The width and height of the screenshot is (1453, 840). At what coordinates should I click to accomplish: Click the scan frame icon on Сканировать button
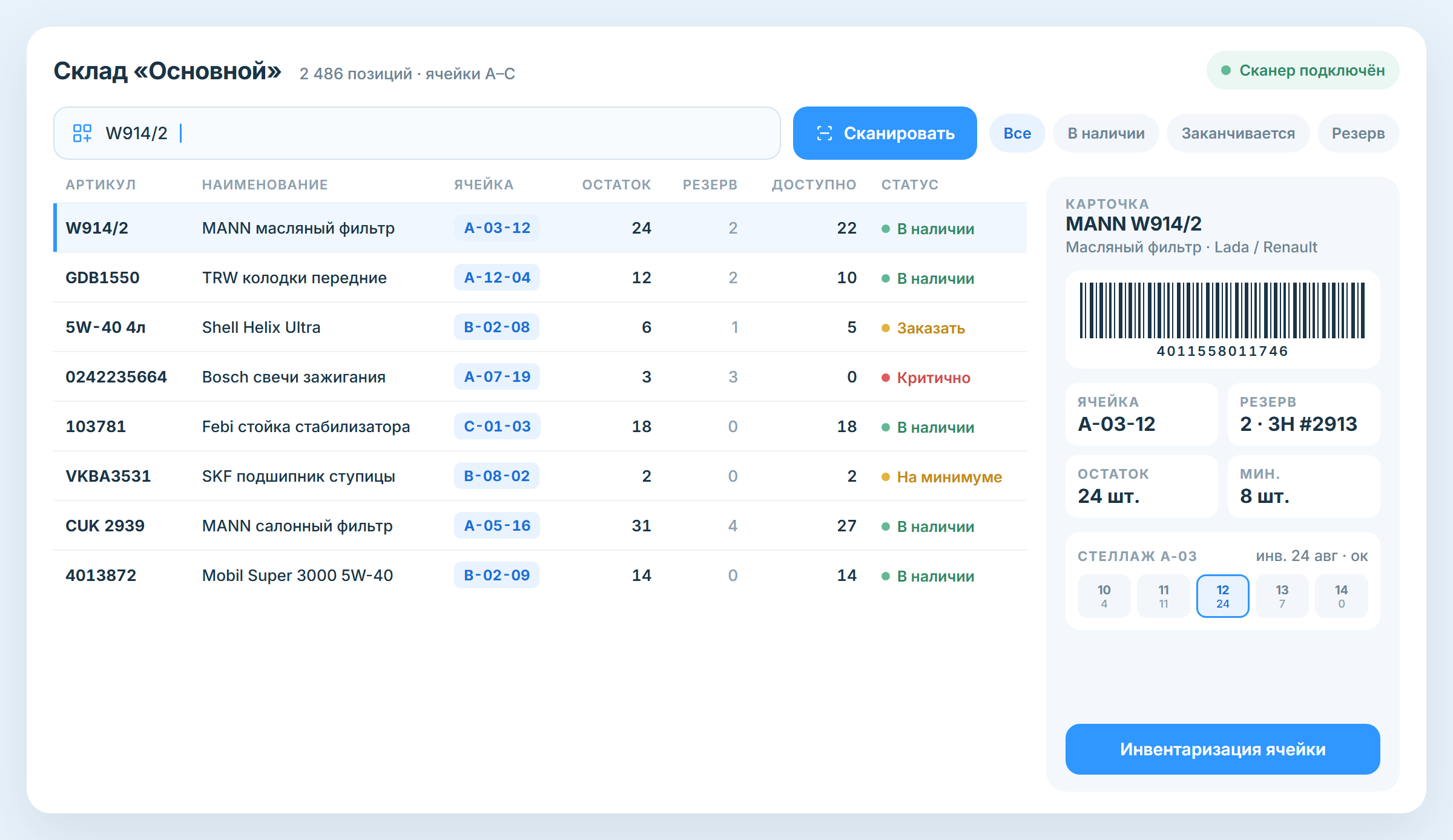point(825,133)
